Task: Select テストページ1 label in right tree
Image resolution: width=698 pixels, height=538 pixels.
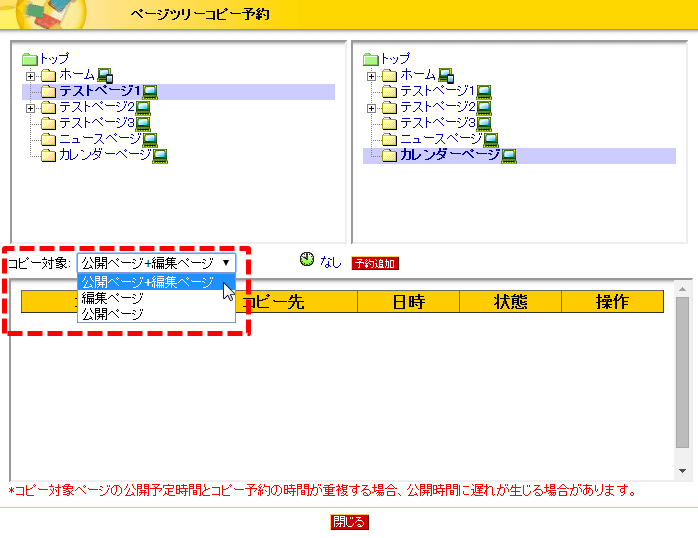Action: point(438,91)
